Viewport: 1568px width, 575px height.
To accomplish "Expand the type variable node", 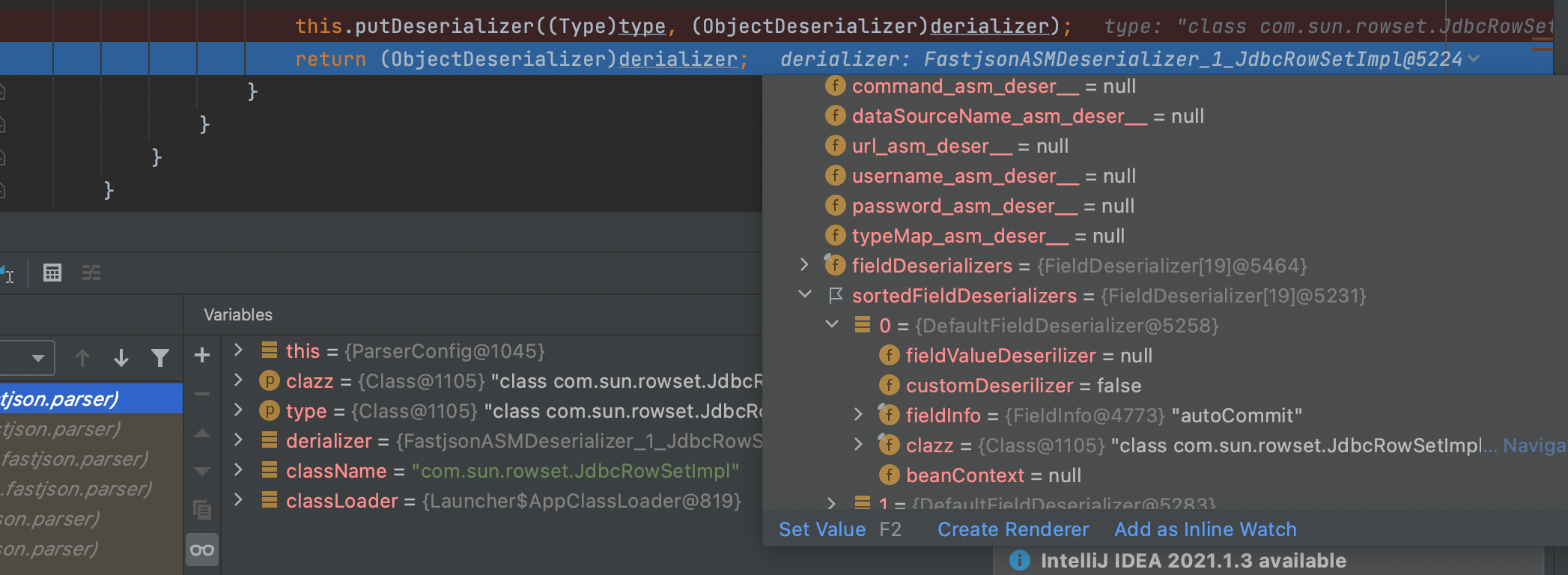I will 238,410.
